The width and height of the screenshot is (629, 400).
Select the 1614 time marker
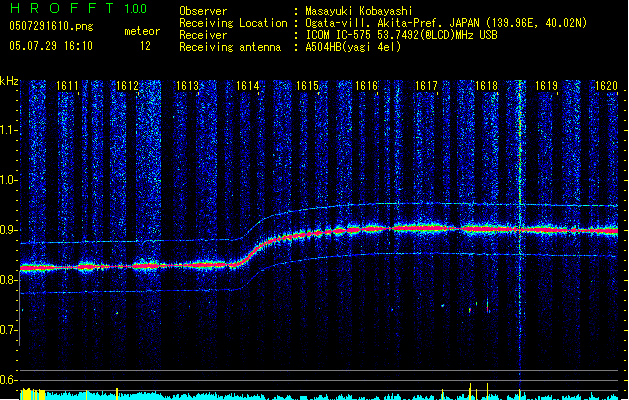248,87
